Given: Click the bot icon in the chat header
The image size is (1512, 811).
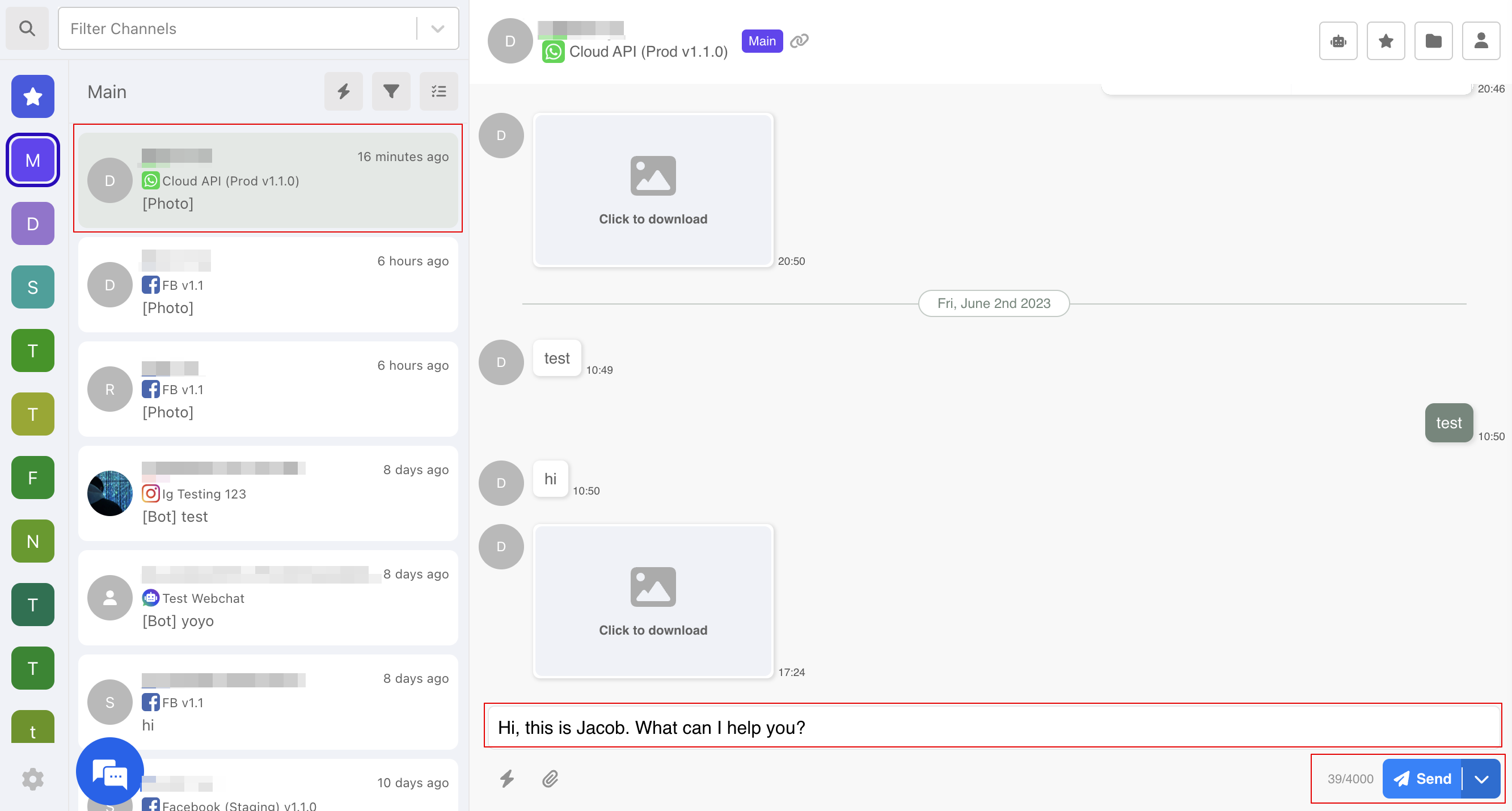Looking at the screenshot, I should pos(1338,40).
